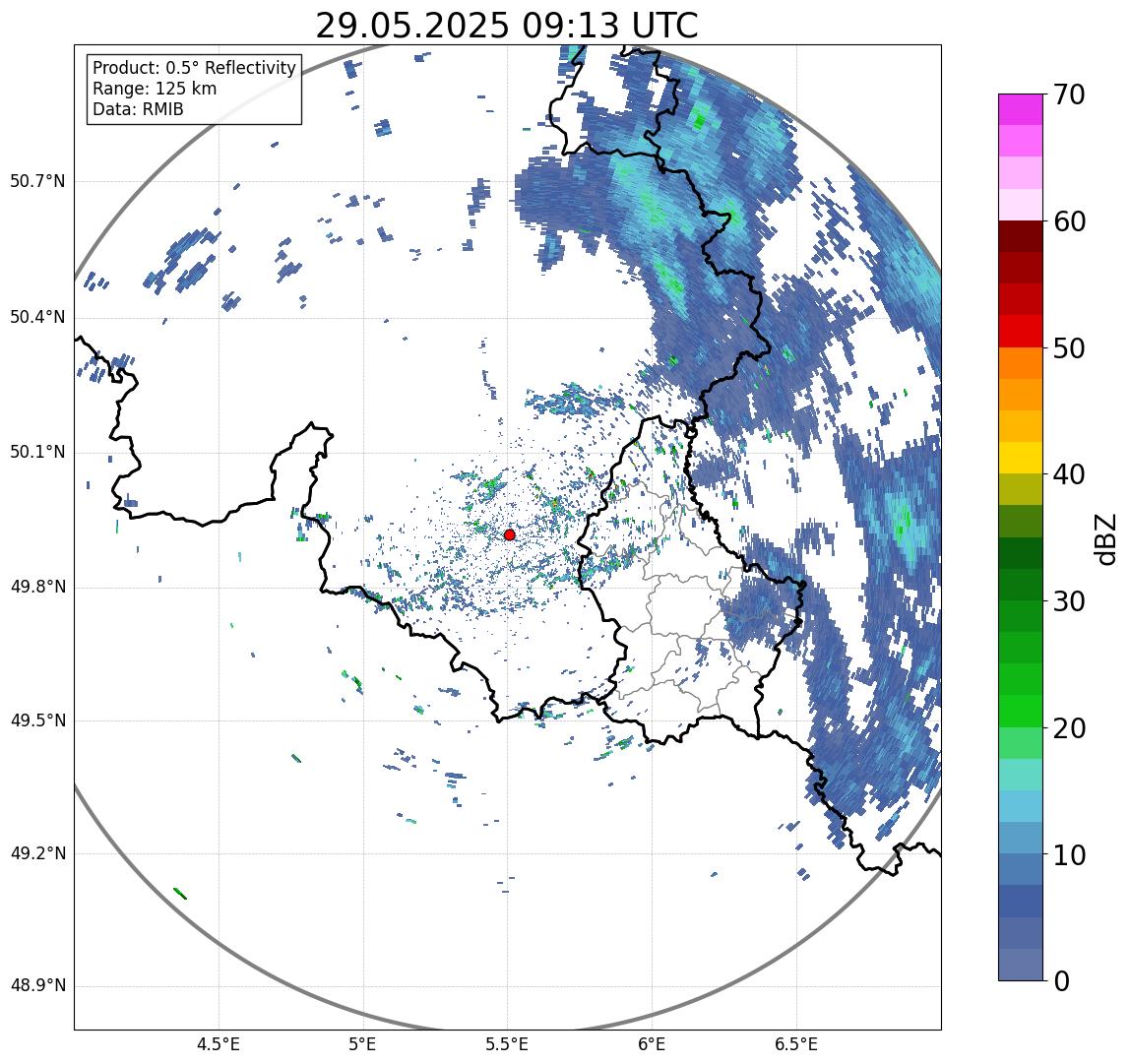Pick the cyan colorbar segment below 20

(x=1021, y=775)
